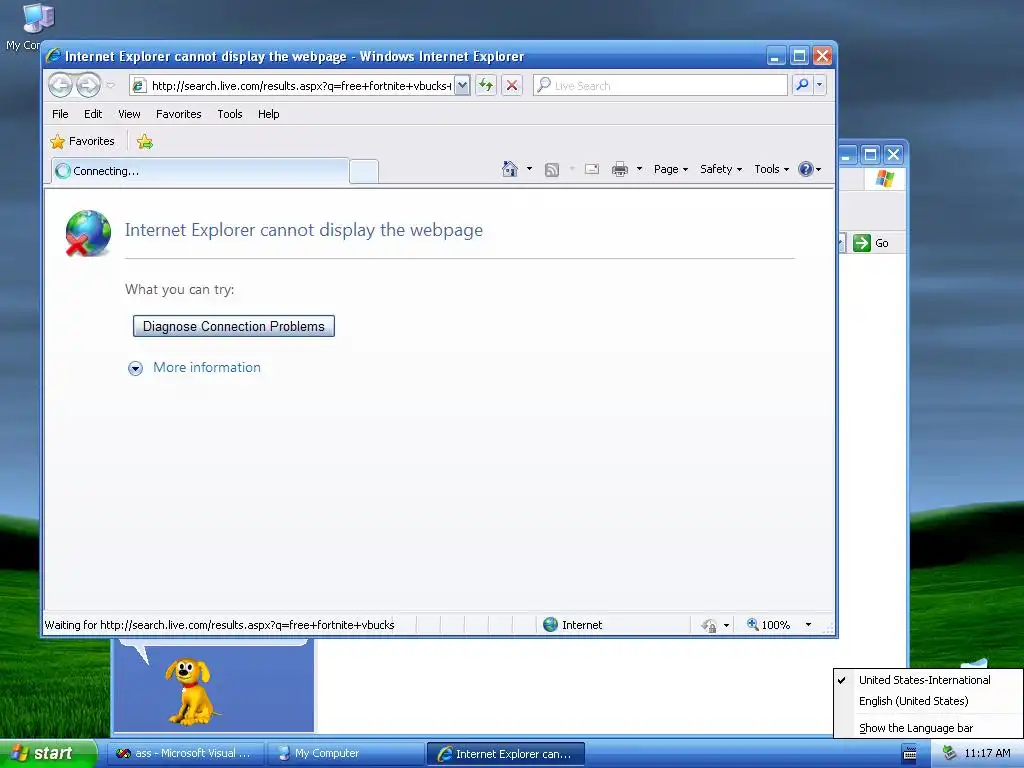
Task: Click the Windows flag logo in background window
Action: click(885, 178)
